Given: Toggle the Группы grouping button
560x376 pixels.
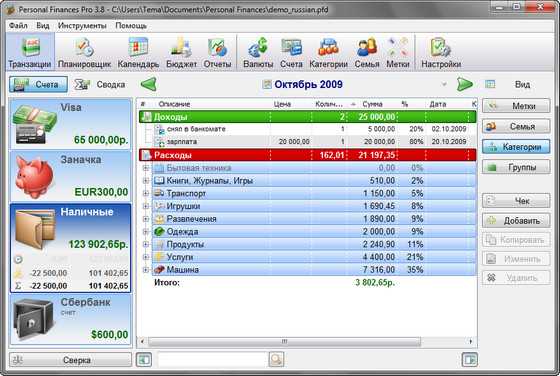Looking at the screenshot, I should click(x=516, y=167).
